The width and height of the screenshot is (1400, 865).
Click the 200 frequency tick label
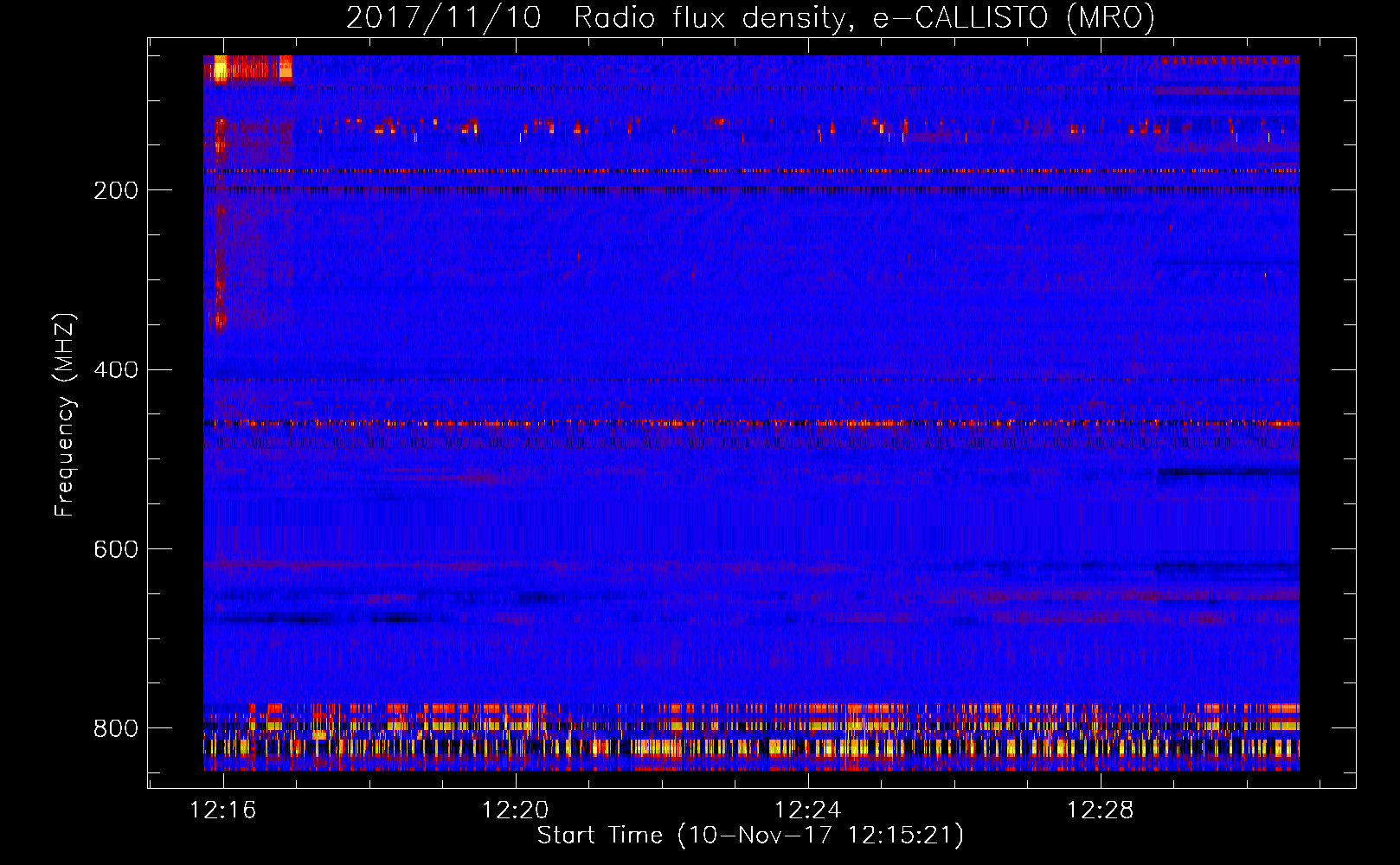point(116,190)
